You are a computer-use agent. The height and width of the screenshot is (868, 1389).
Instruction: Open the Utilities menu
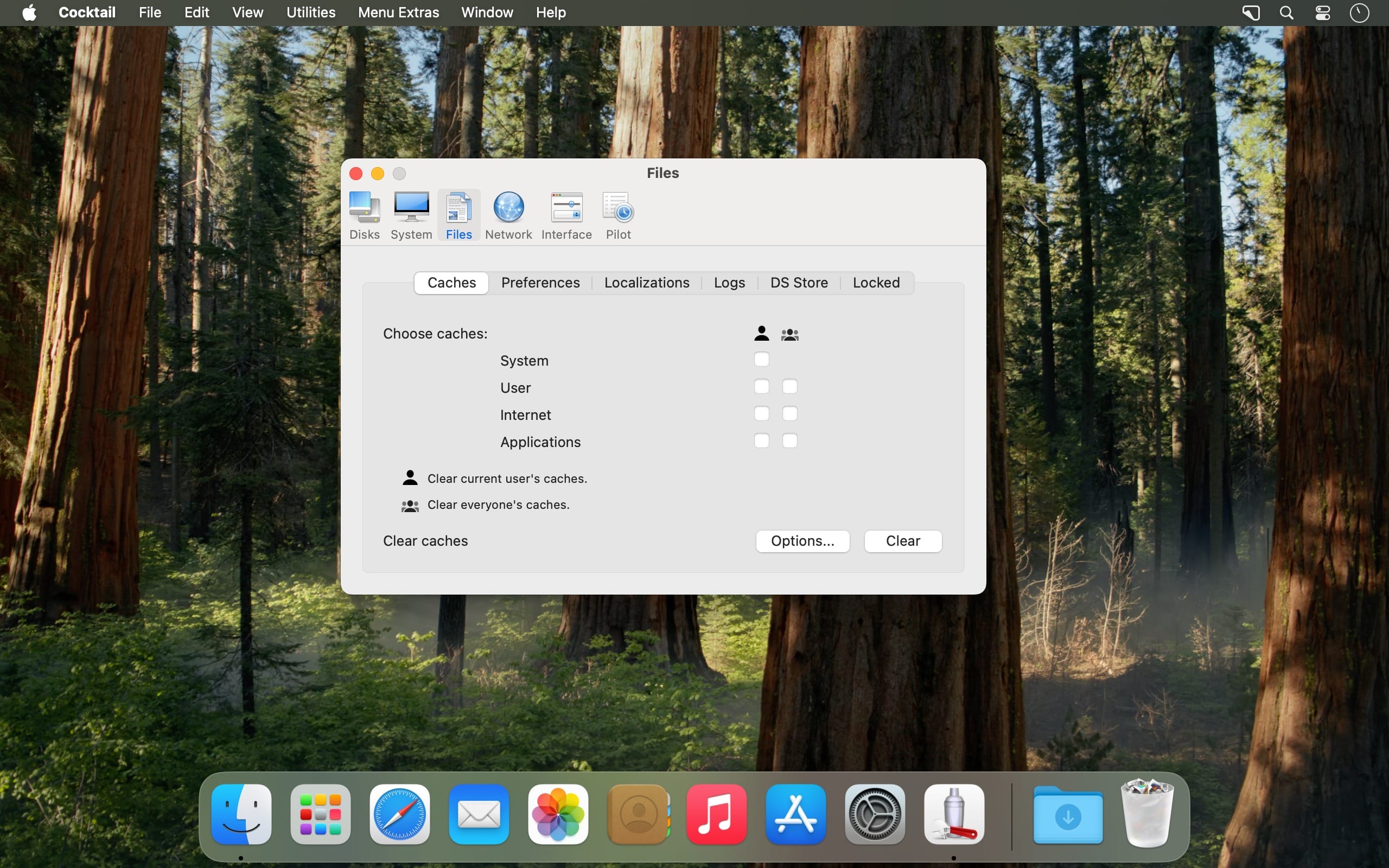(310, 12)
